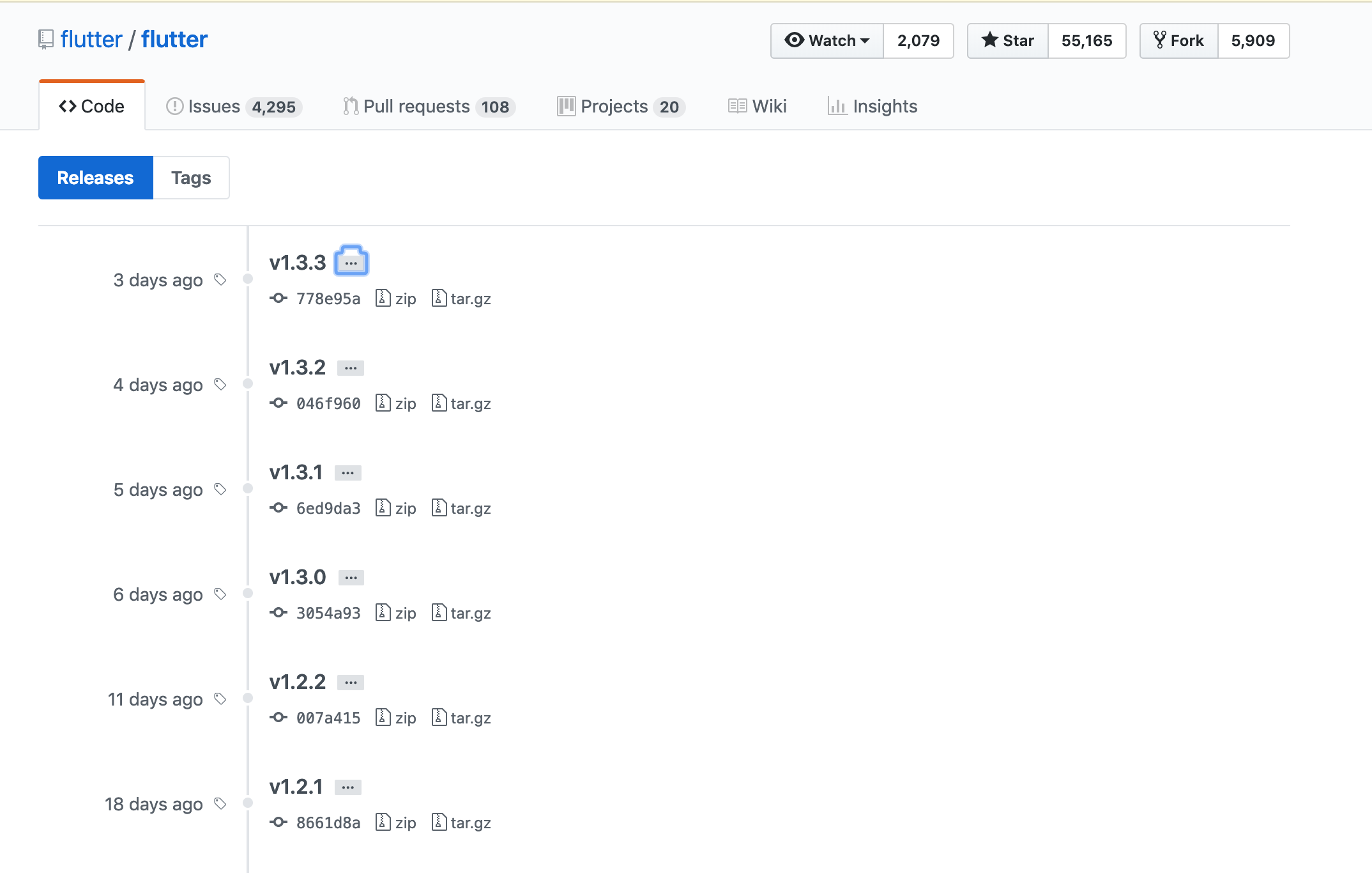Screen dimensions: 1372x873
Task: Click the commit icon beside 778e95a
Action: pos(278,298)
